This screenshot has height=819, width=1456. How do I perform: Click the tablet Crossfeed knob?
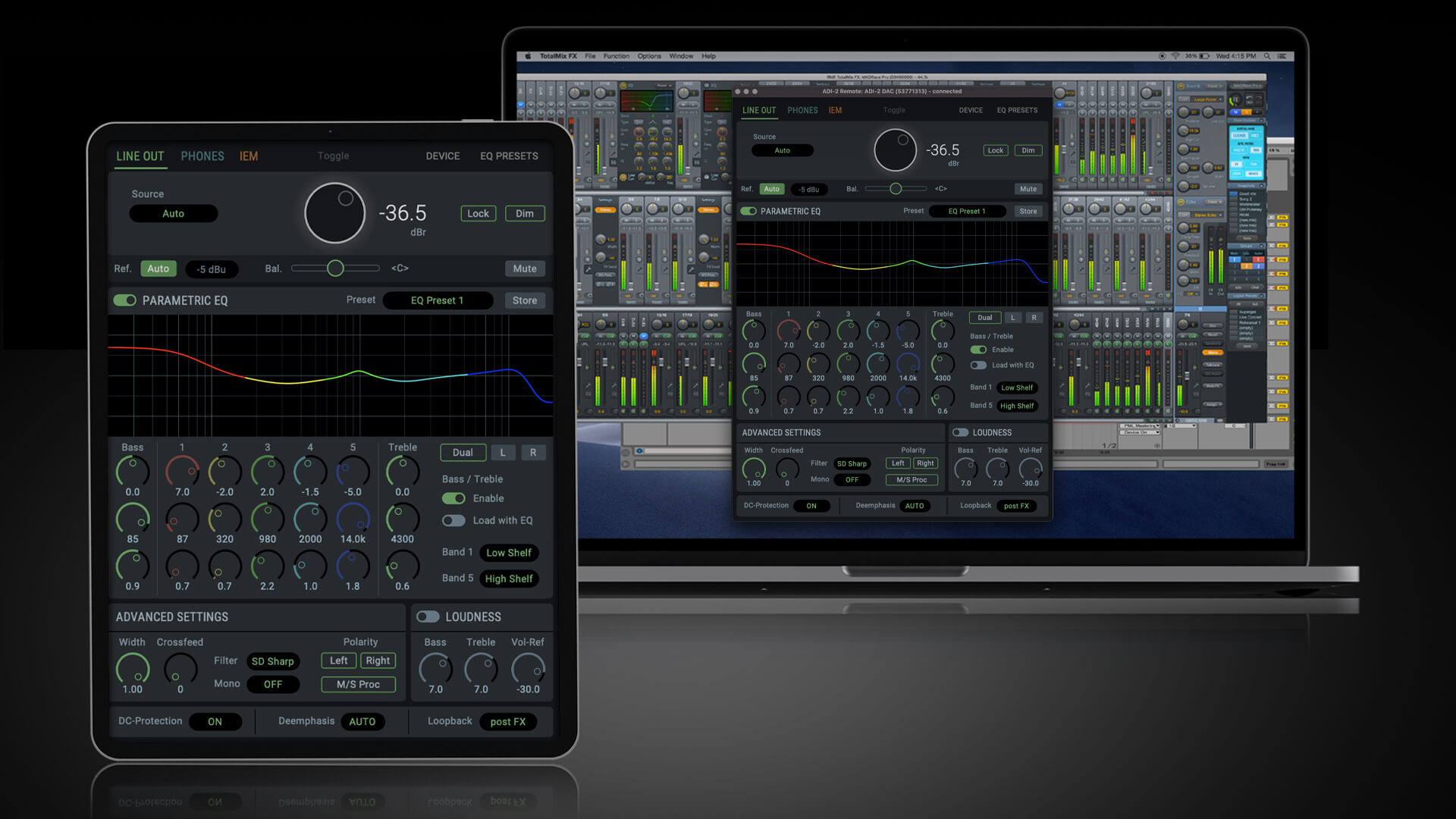(x=180, y=668)
